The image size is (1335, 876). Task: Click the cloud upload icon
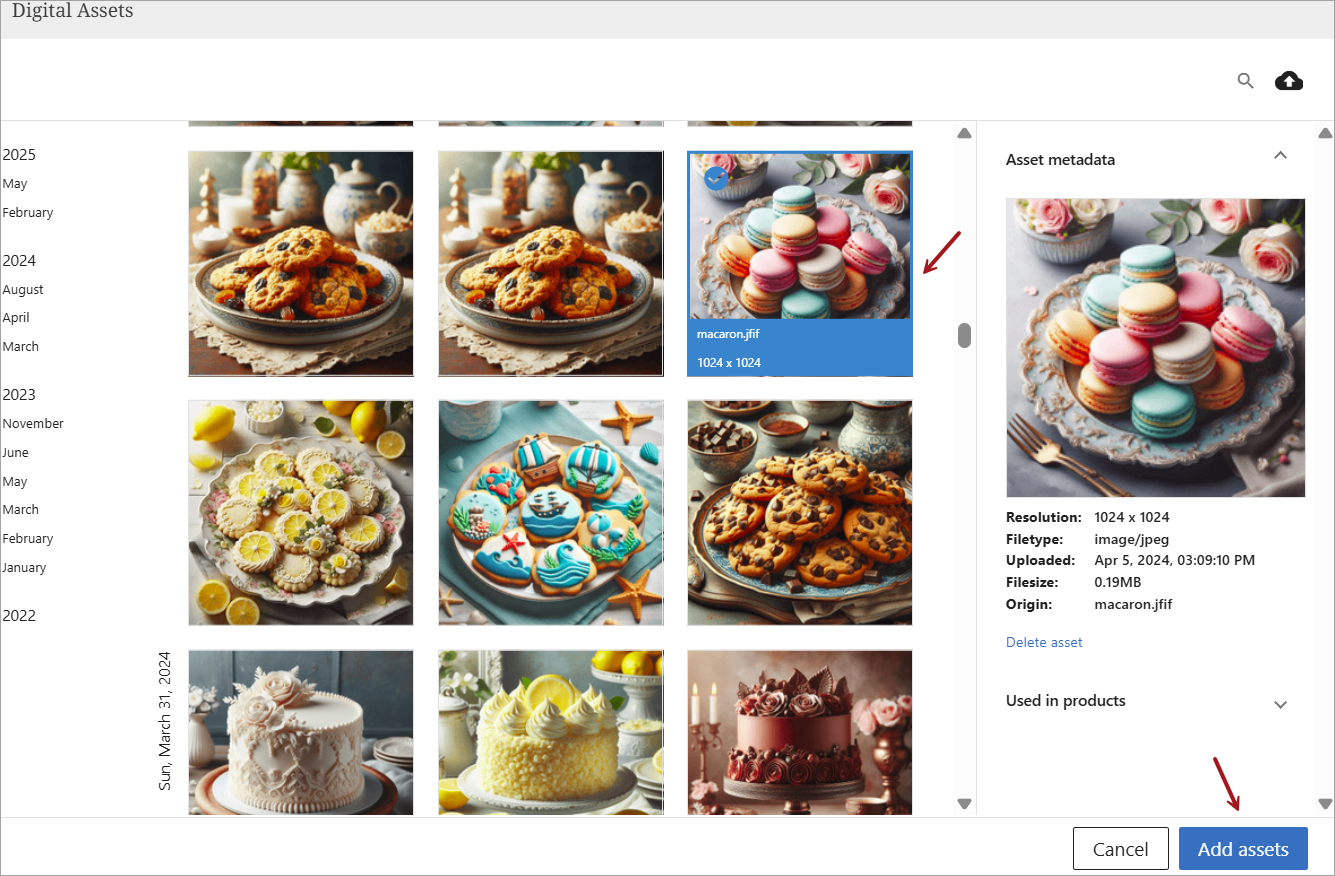click(1289, 81)
